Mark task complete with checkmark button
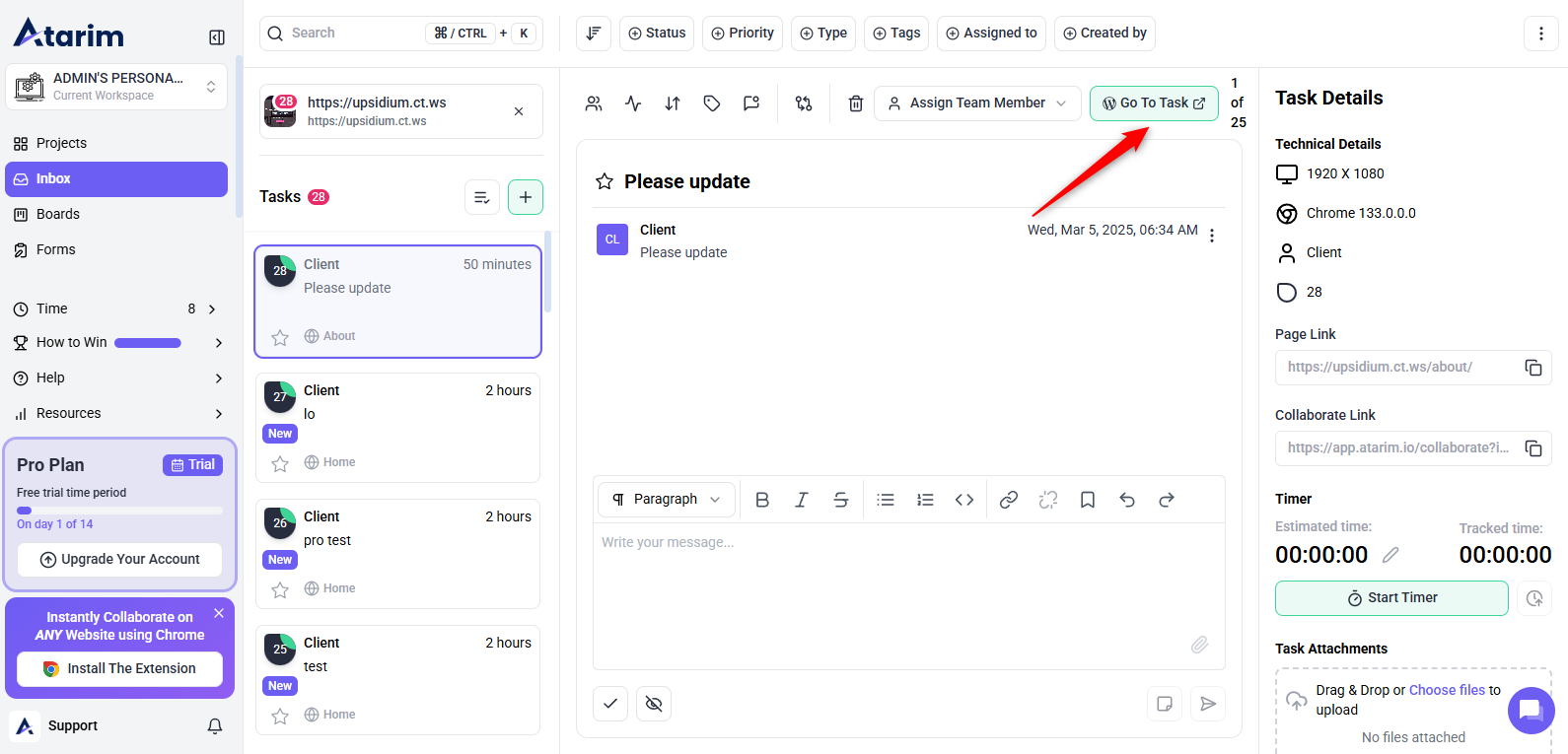The height and width of the screenshot is (754, 1568). tap(610, 704)
